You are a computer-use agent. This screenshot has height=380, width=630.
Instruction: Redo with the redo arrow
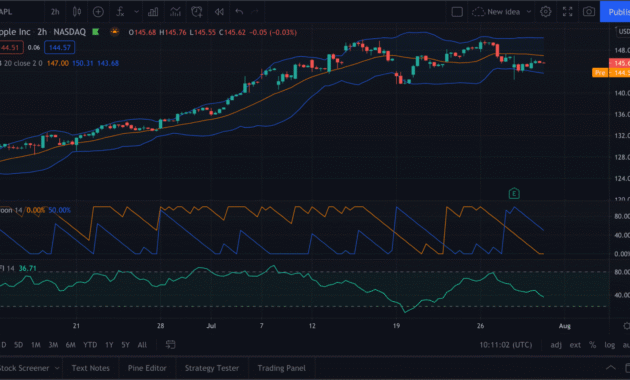255,12
